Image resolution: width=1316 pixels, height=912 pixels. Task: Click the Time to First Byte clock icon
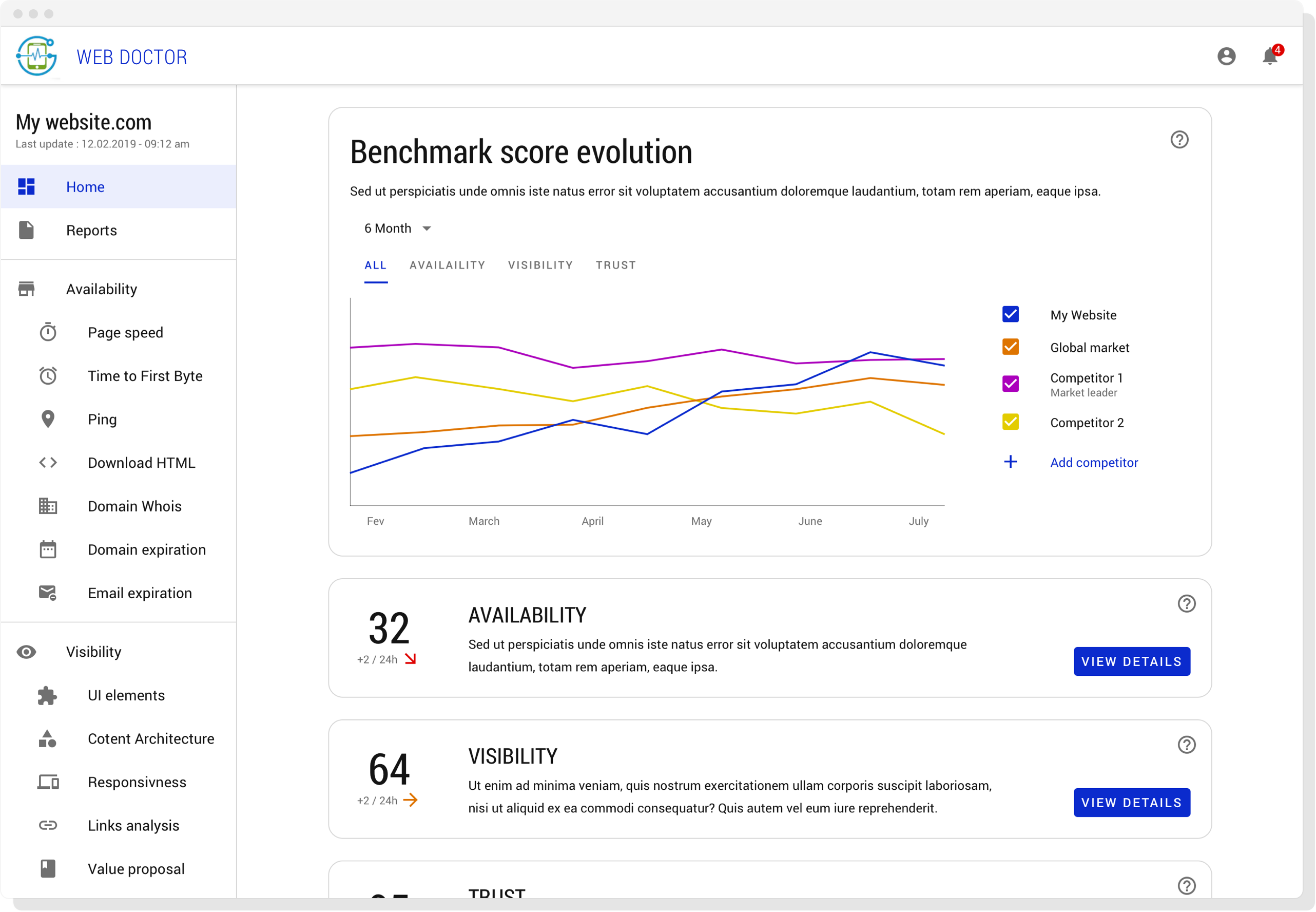(x=48, y=375)
